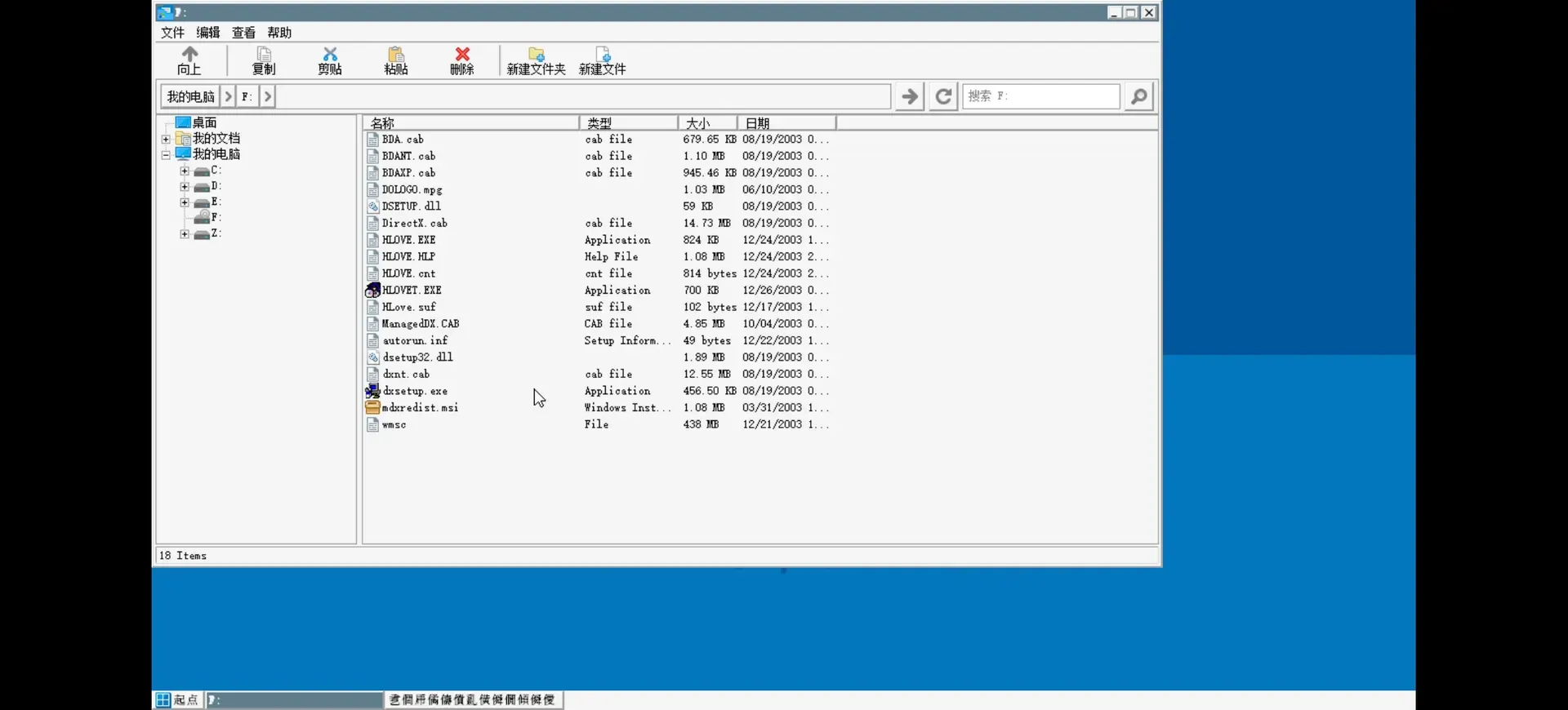Select E: drive in the tree

216,202
